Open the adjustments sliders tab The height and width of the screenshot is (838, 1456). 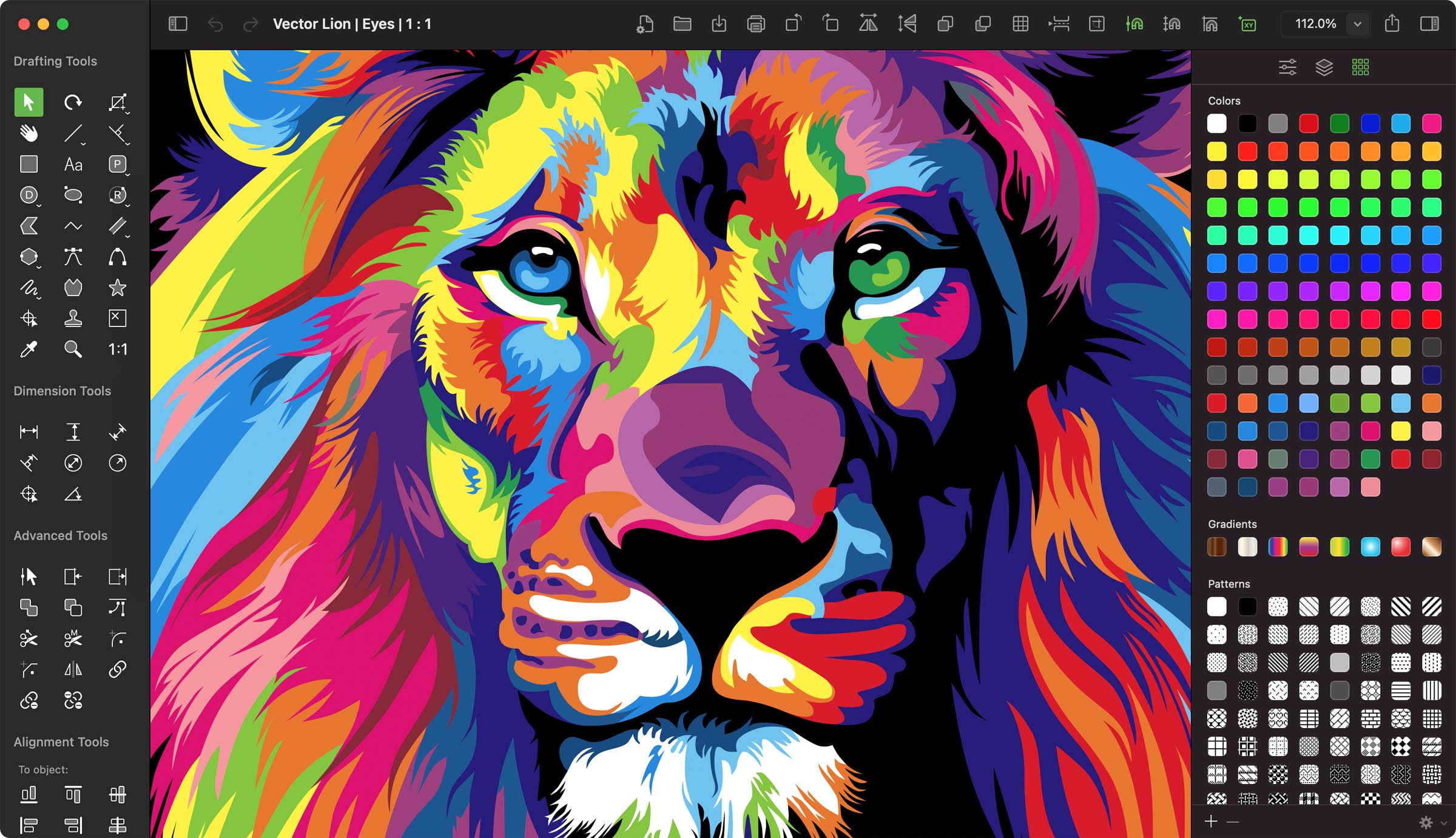point(1287,67)
